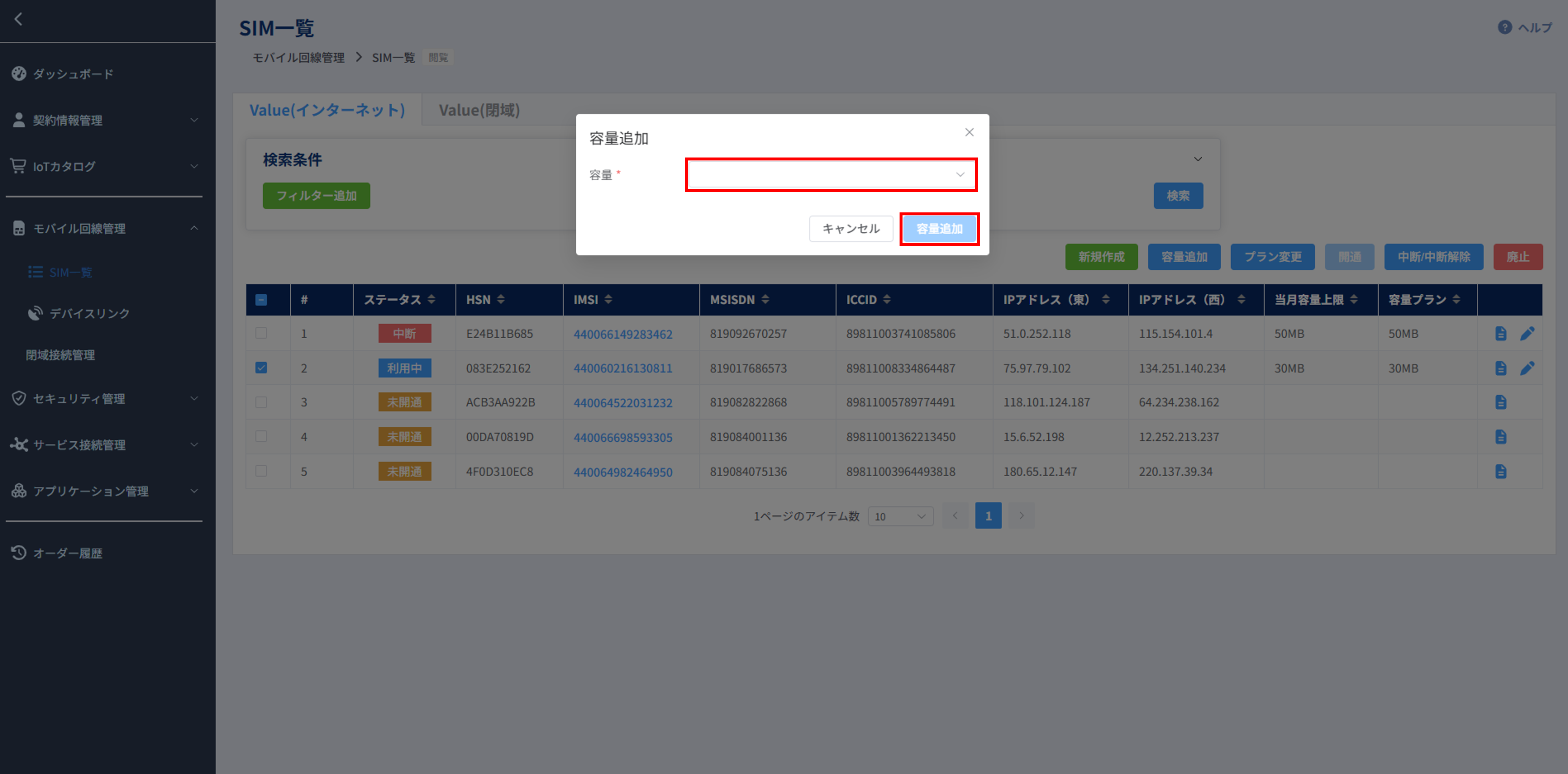The image size is (1568, 774).
Task: Click pencil edit icon for row 2
Action: pos(1527,368)
